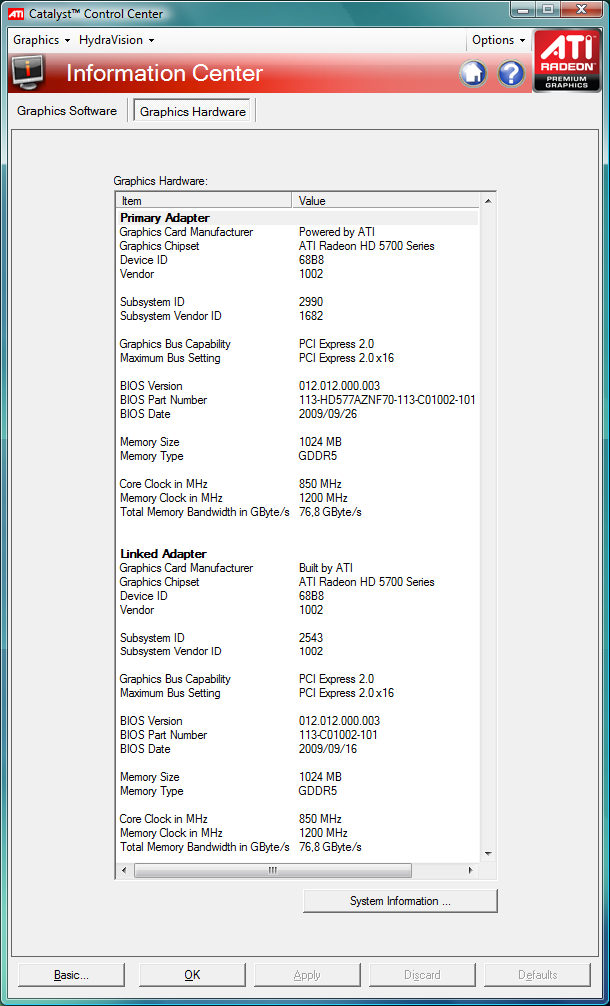Image resolution: width=610 pixels, height=1006 pixels.
Task: Click the value Built by ATI
Action: pos(326,568)
